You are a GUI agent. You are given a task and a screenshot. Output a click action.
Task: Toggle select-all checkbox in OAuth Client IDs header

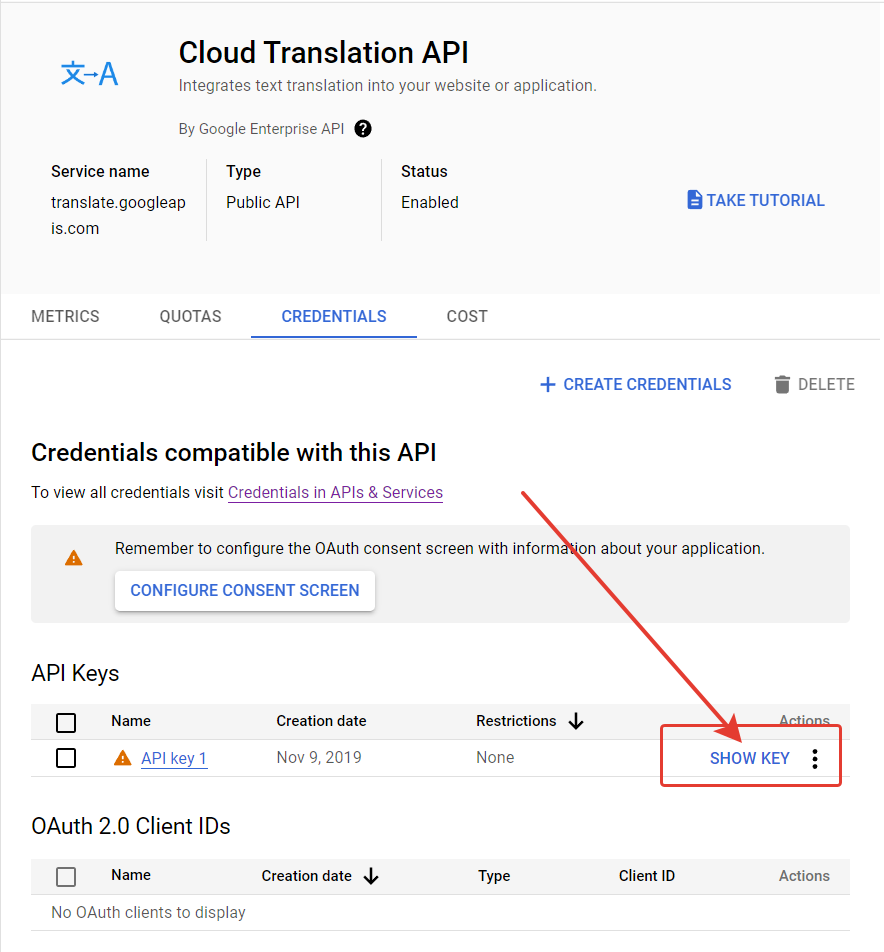point(66,877)
